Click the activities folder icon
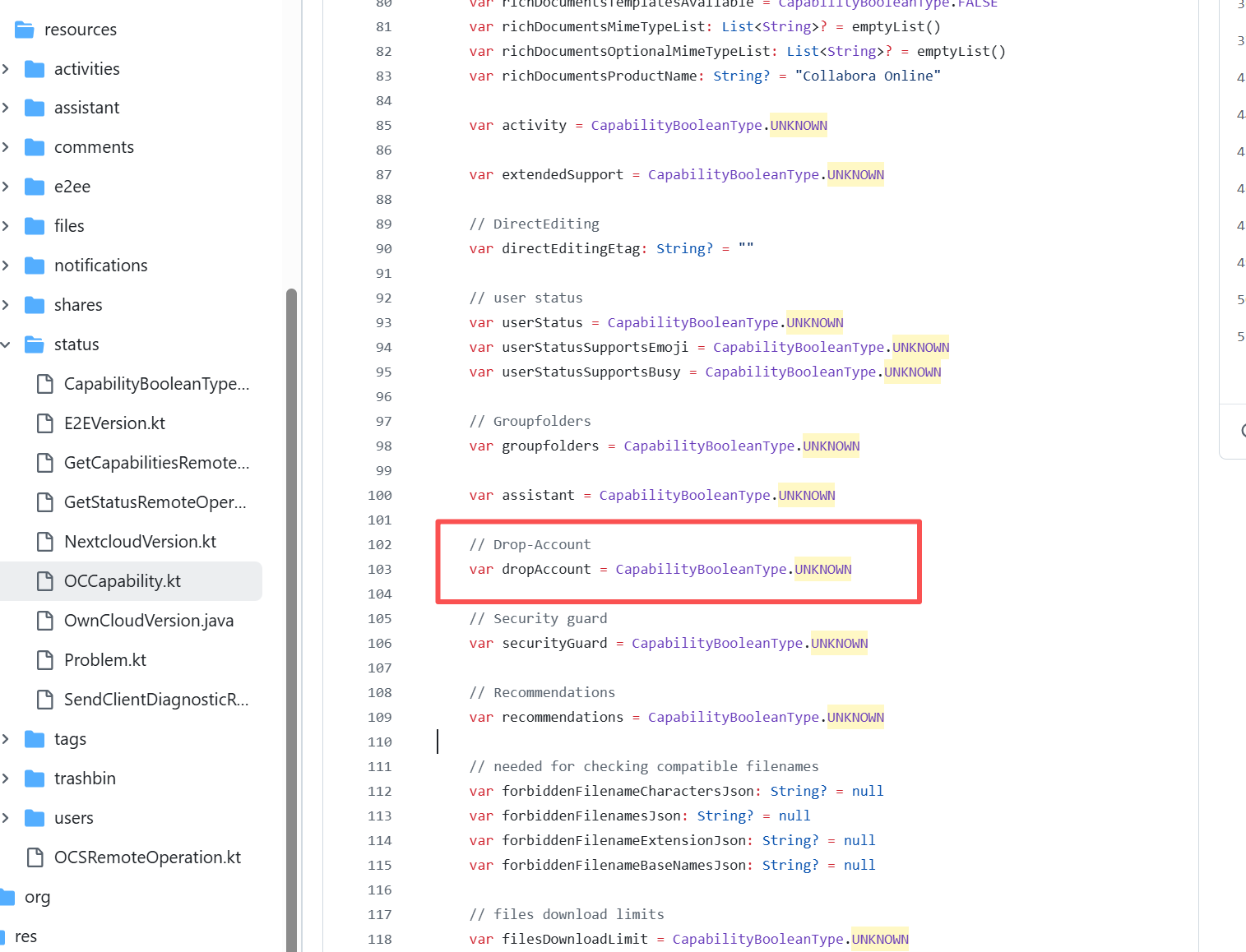 click(x=35, y=69)
